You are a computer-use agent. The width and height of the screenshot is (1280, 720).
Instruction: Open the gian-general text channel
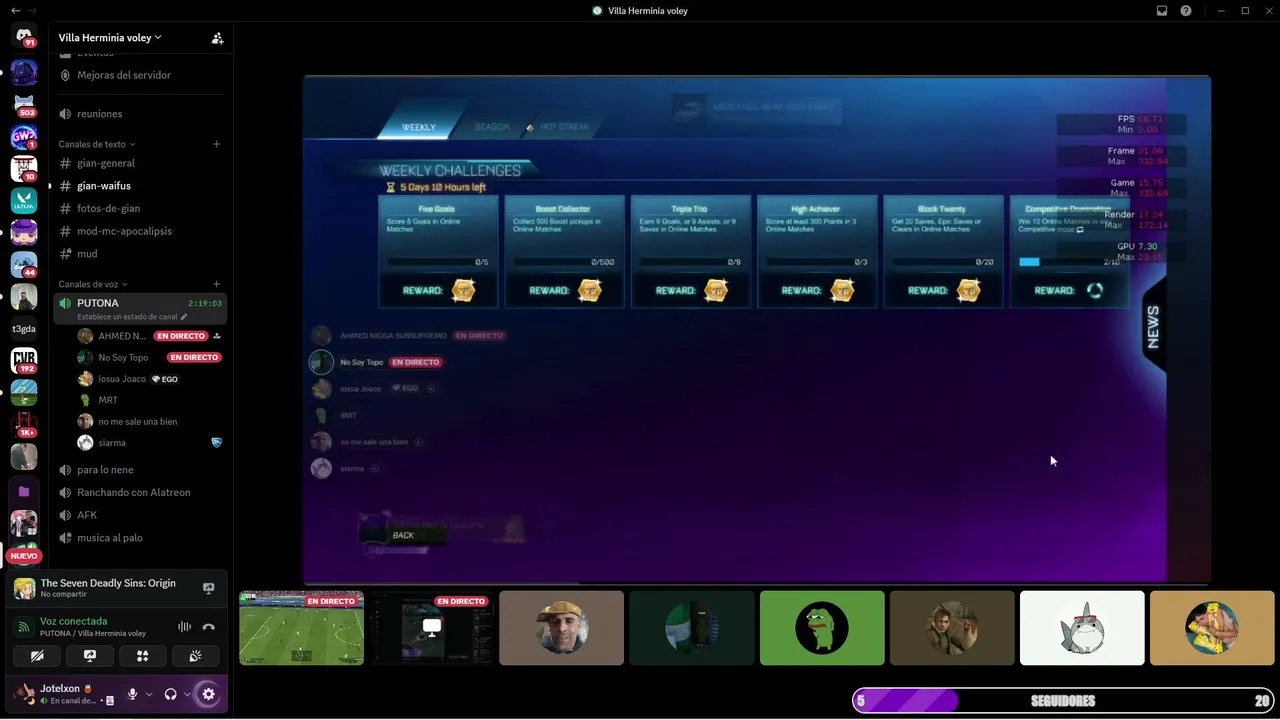tap(140, 163)
